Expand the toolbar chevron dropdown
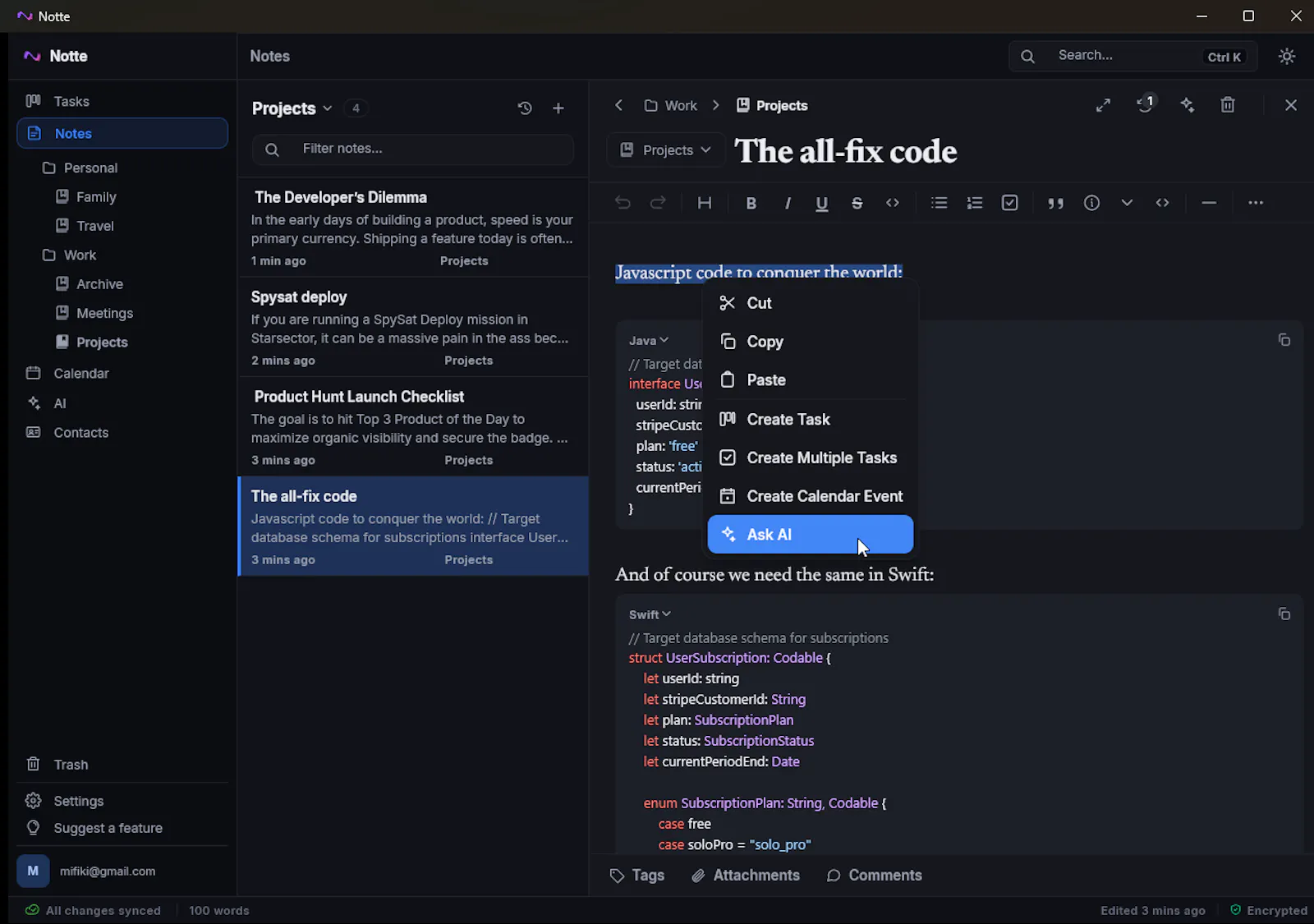 pos(1127,203)
